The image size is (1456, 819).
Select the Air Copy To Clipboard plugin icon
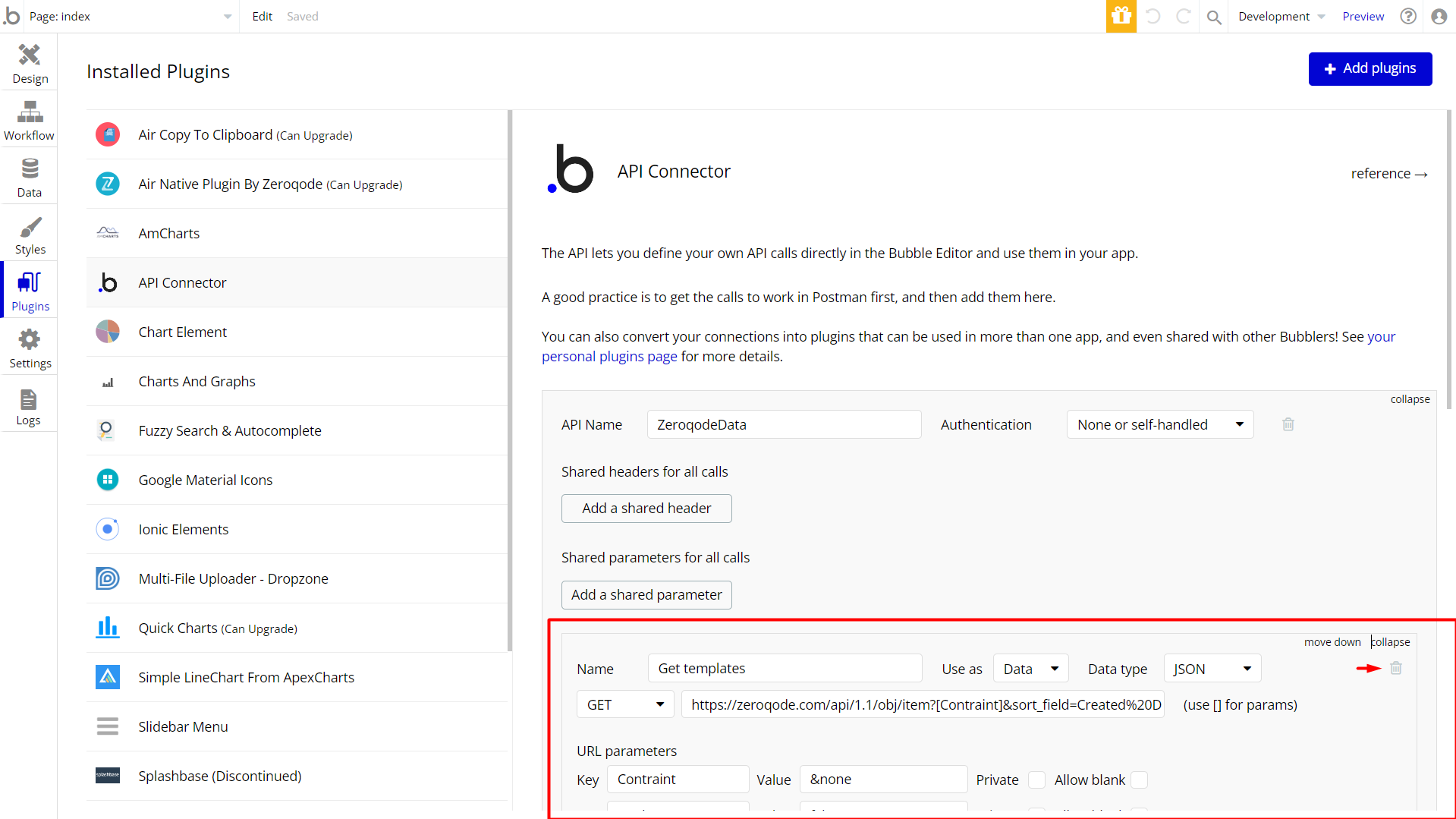108,134
